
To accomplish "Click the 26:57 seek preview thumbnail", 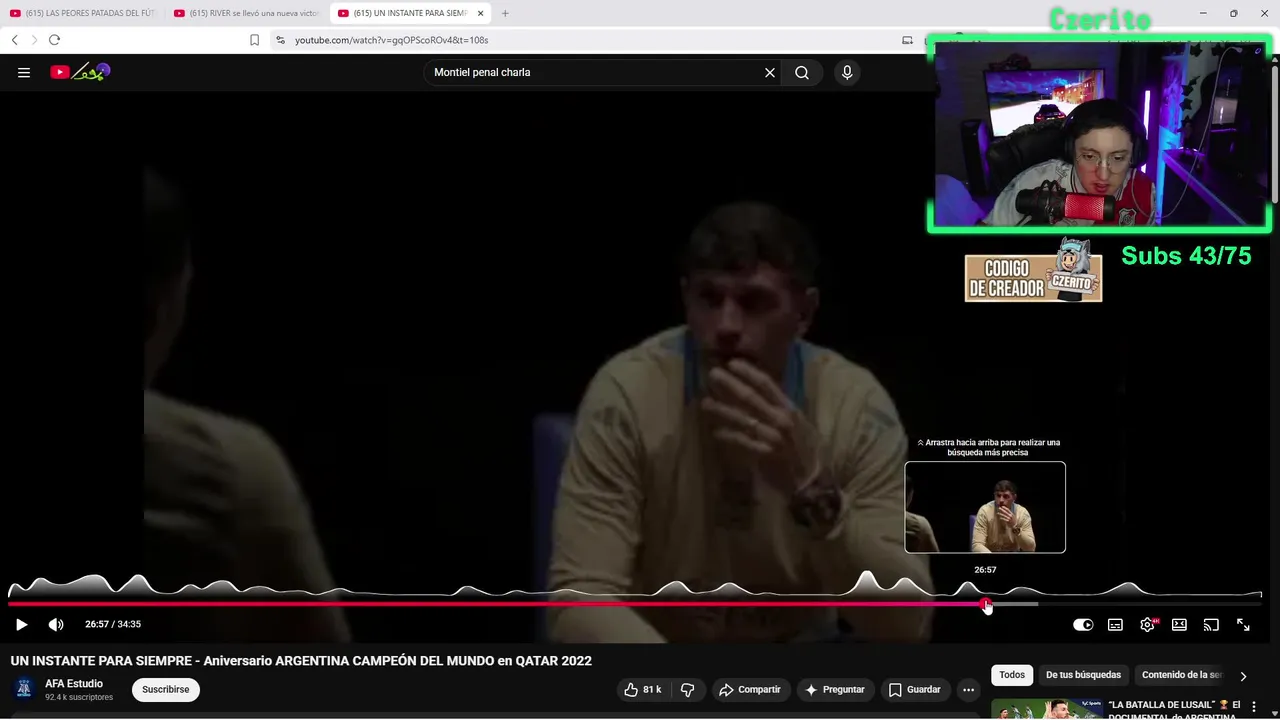I will click(985, 507).
